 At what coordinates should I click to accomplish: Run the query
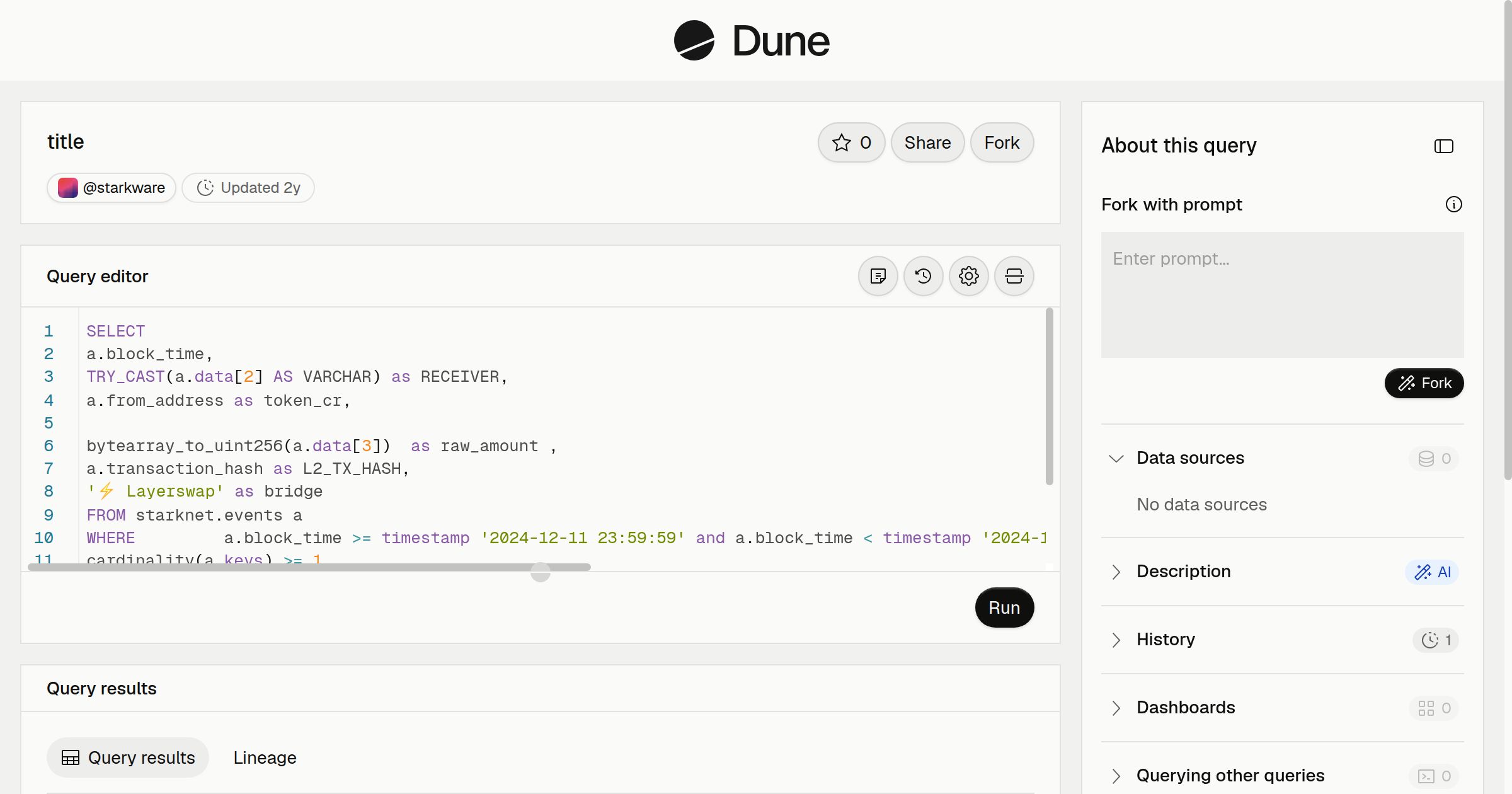point(1004,607)
